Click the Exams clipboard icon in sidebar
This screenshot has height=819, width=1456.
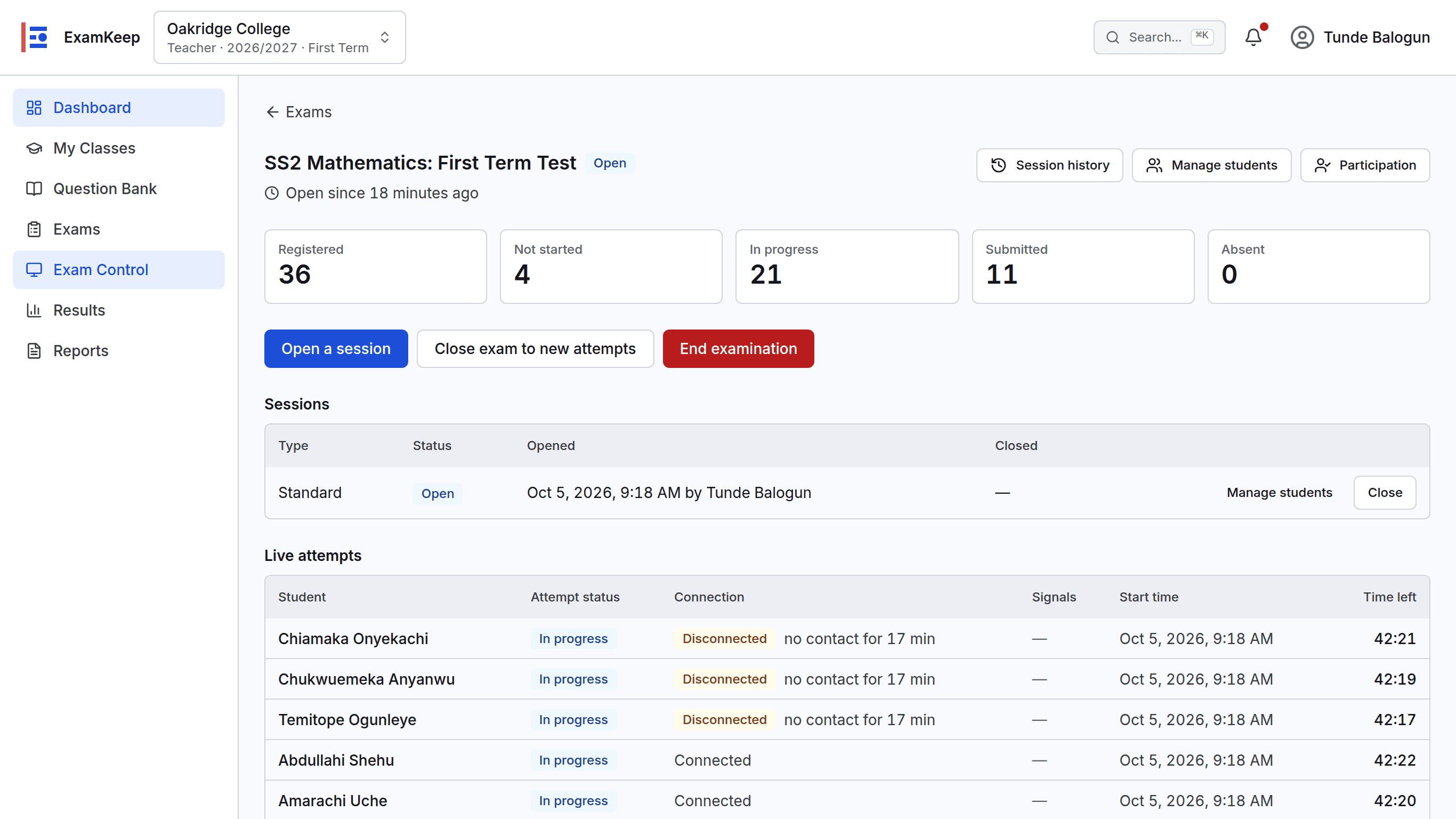pyautogui.click(x=34, y=229)
